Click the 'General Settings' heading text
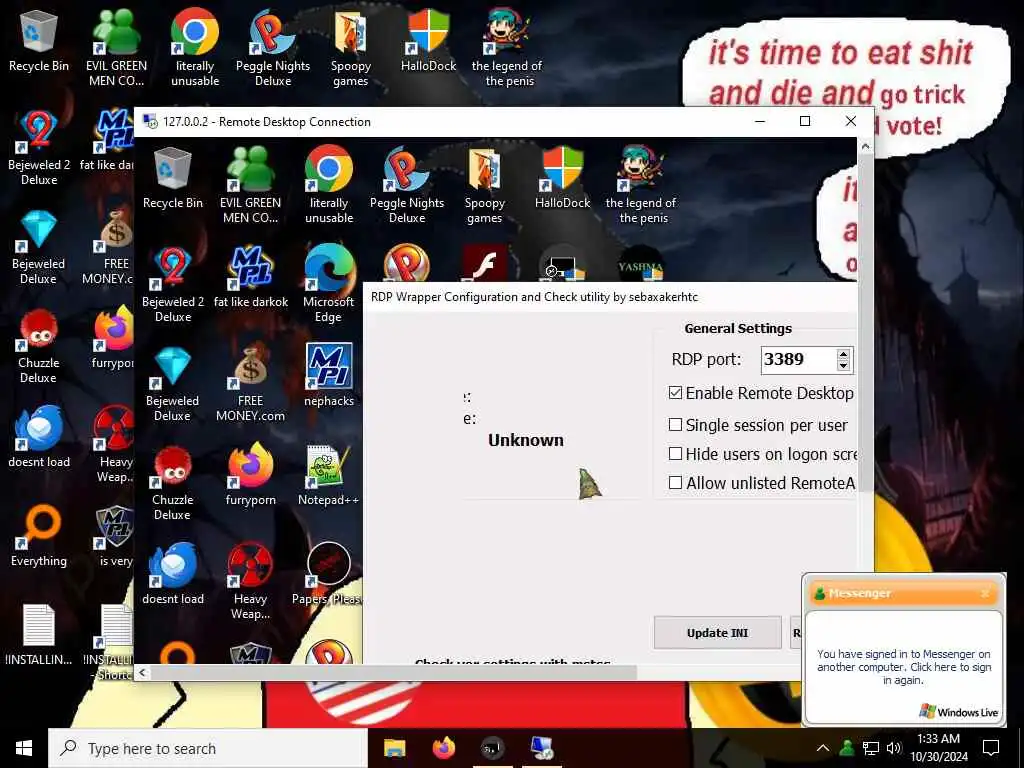1024x768 pixels. click(738, 328)
